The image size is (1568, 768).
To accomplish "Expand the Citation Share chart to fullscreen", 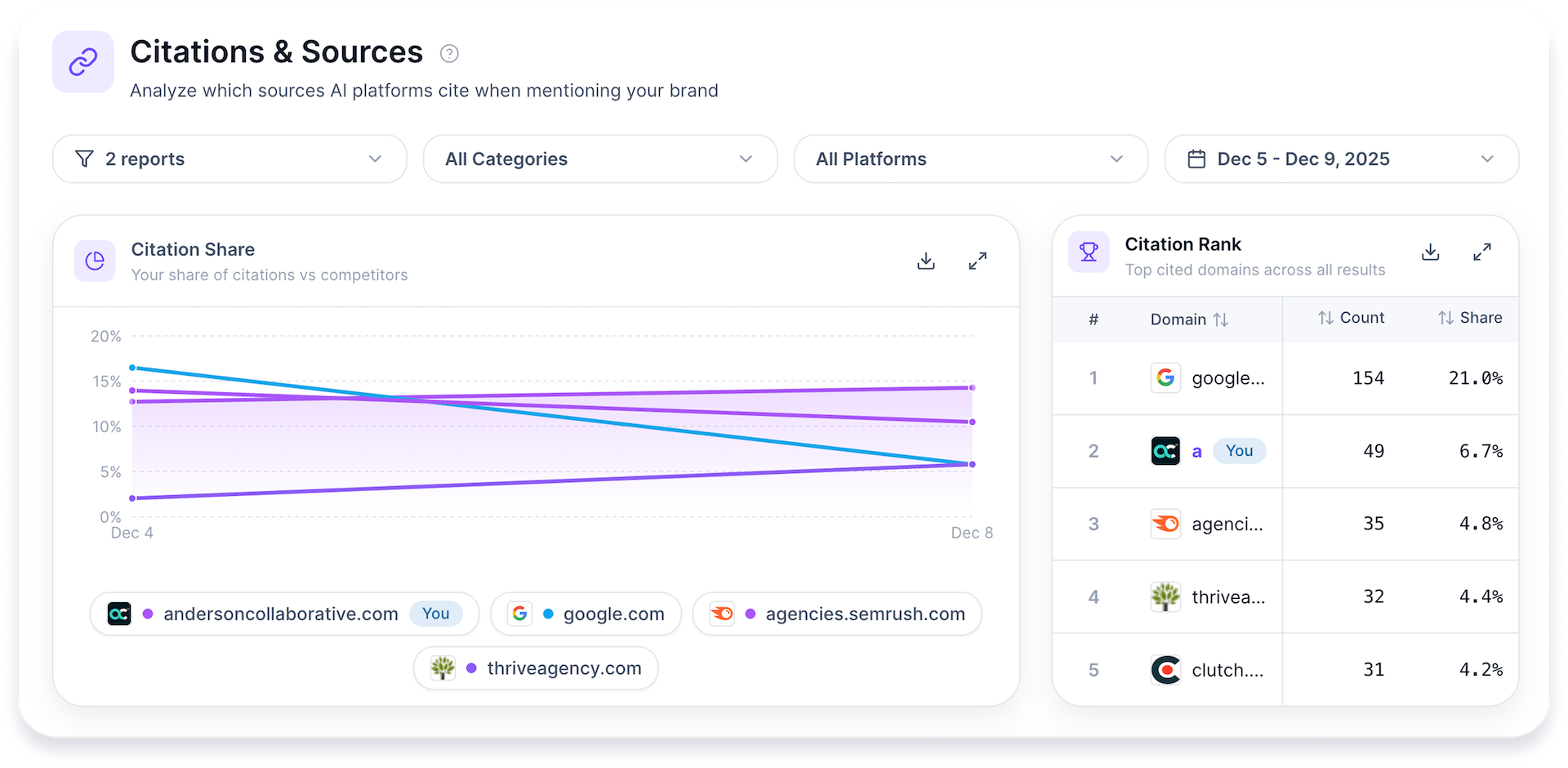I will pos(978,261).
